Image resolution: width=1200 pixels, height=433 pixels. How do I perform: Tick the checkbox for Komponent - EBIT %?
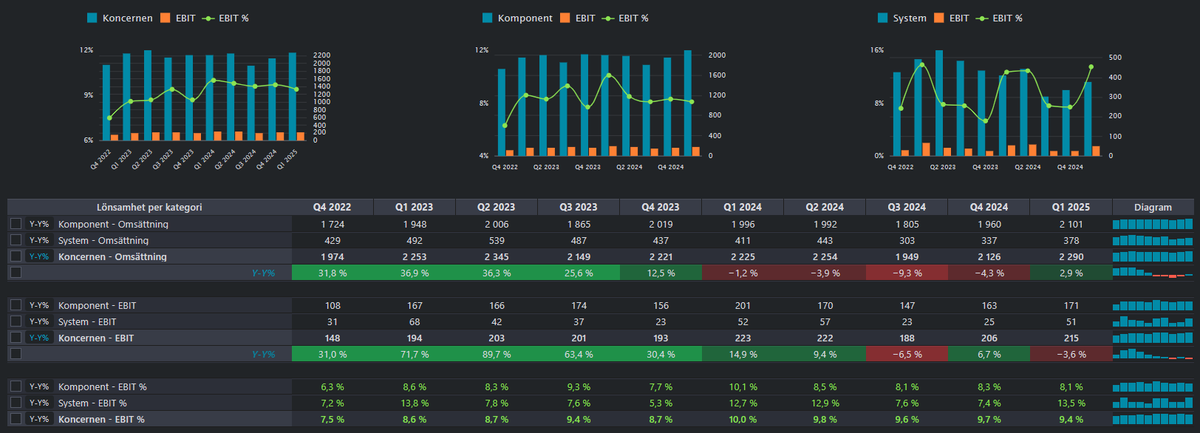pos(16,387)
